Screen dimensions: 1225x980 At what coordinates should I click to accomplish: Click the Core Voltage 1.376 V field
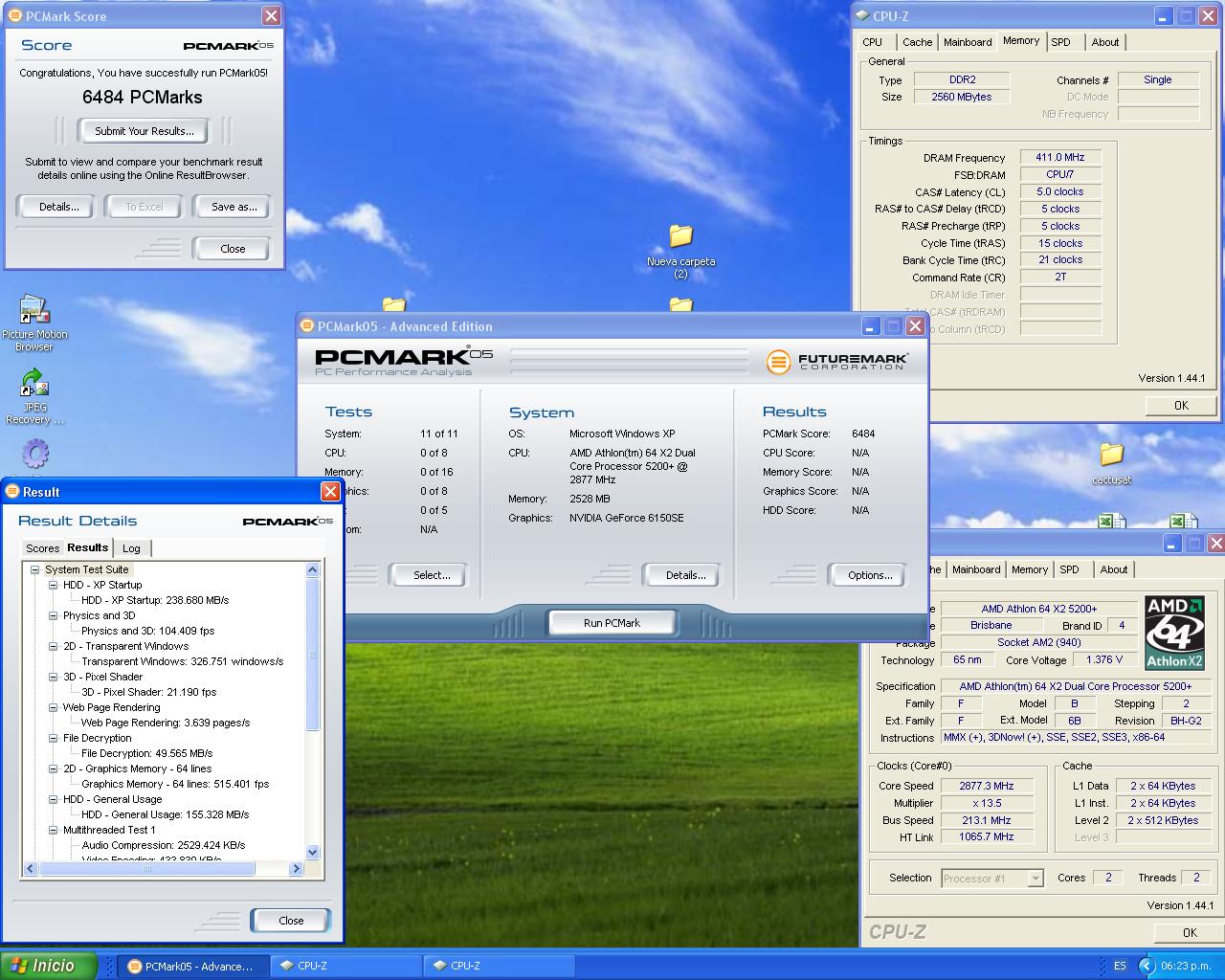coord(1105,659)
